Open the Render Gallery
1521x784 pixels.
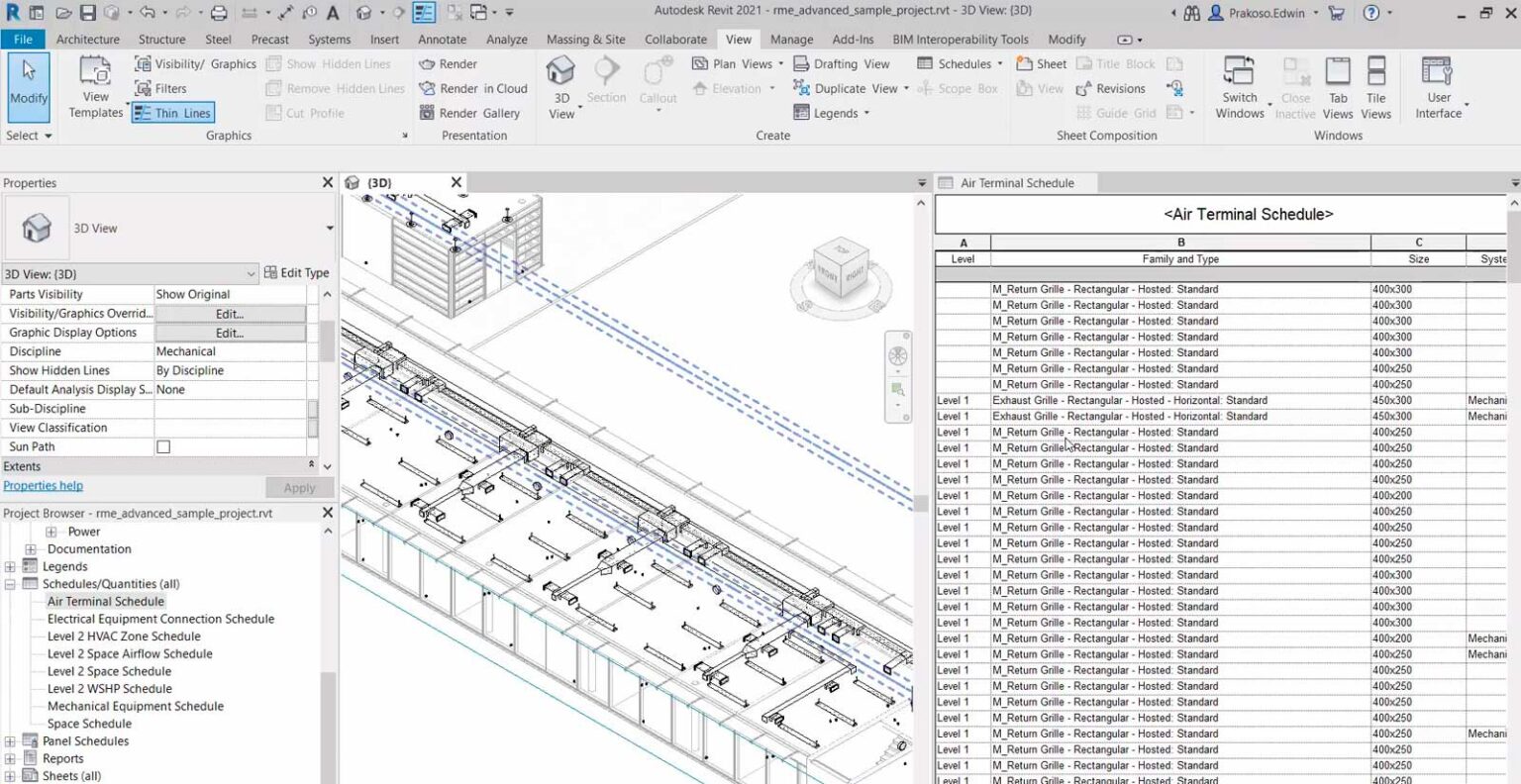click(473, 112)
